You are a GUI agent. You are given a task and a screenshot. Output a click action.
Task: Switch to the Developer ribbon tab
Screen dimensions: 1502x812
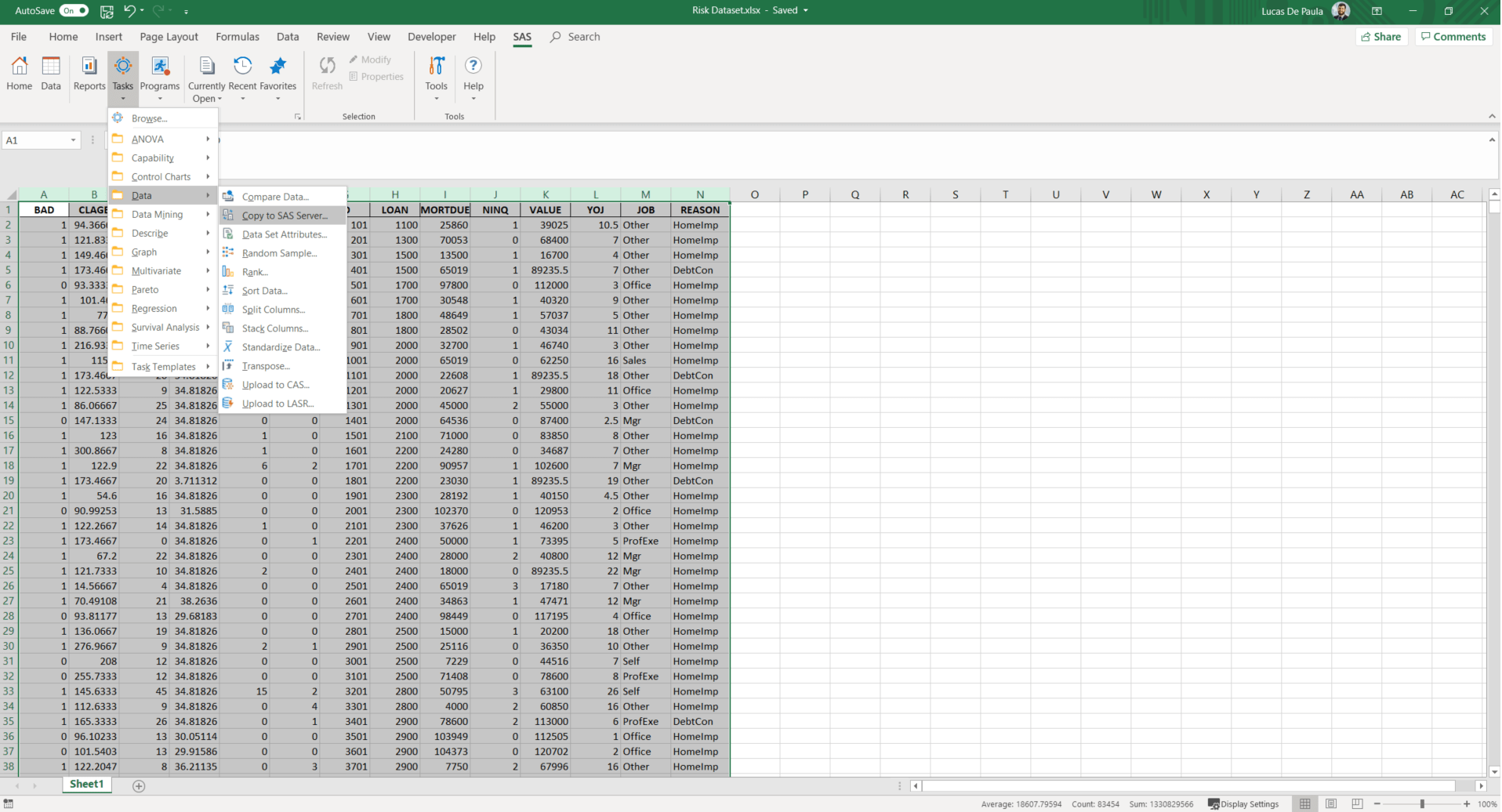click(432, 36)
